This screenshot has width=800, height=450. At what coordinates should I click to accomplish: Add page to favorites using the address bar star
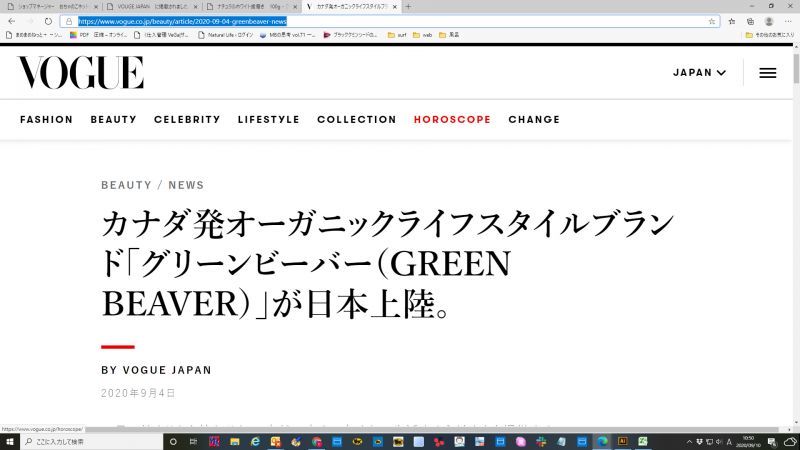(711, 21)
